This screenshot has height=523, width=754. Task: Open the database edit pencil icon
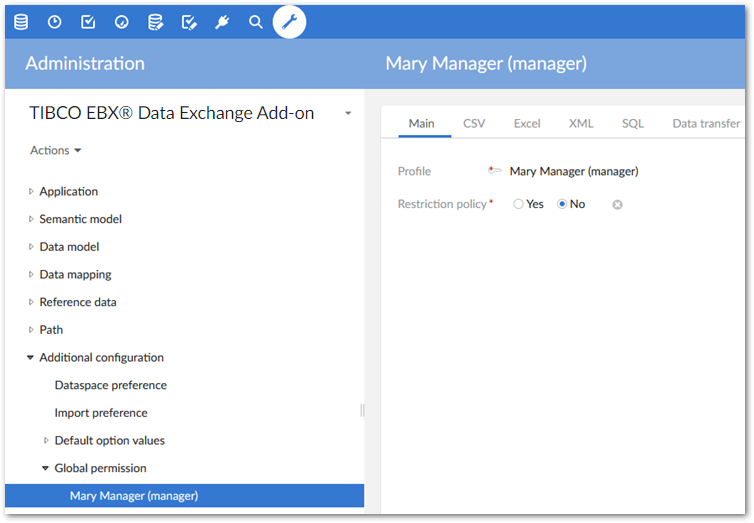pyautogui.click(x=155, y=21)
